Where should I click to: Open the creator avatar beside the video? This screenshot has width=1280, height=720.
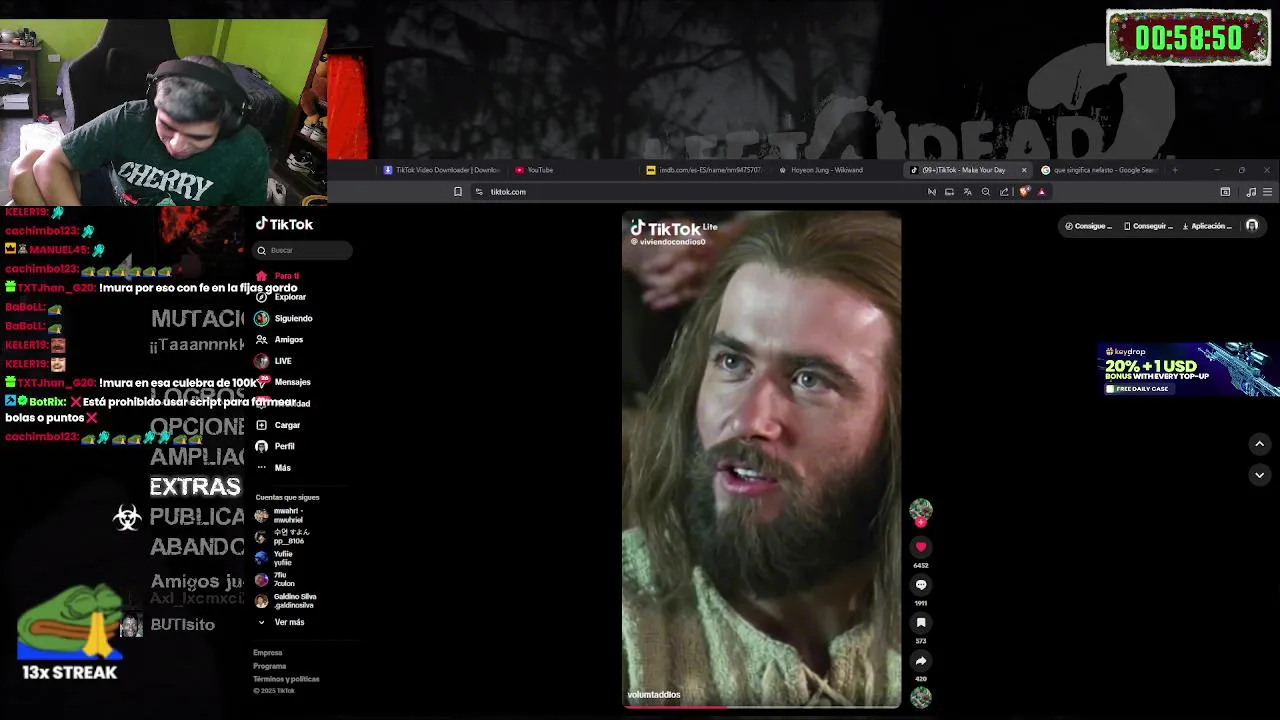point(921,510)
